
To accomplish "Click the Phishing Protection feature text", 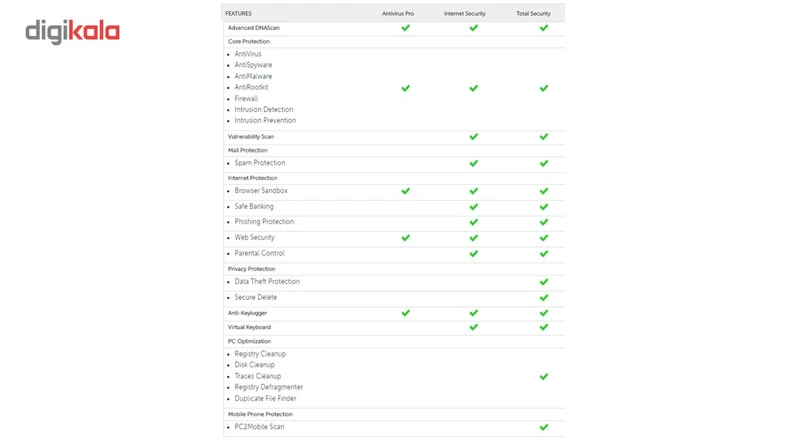I will [264, 222].
